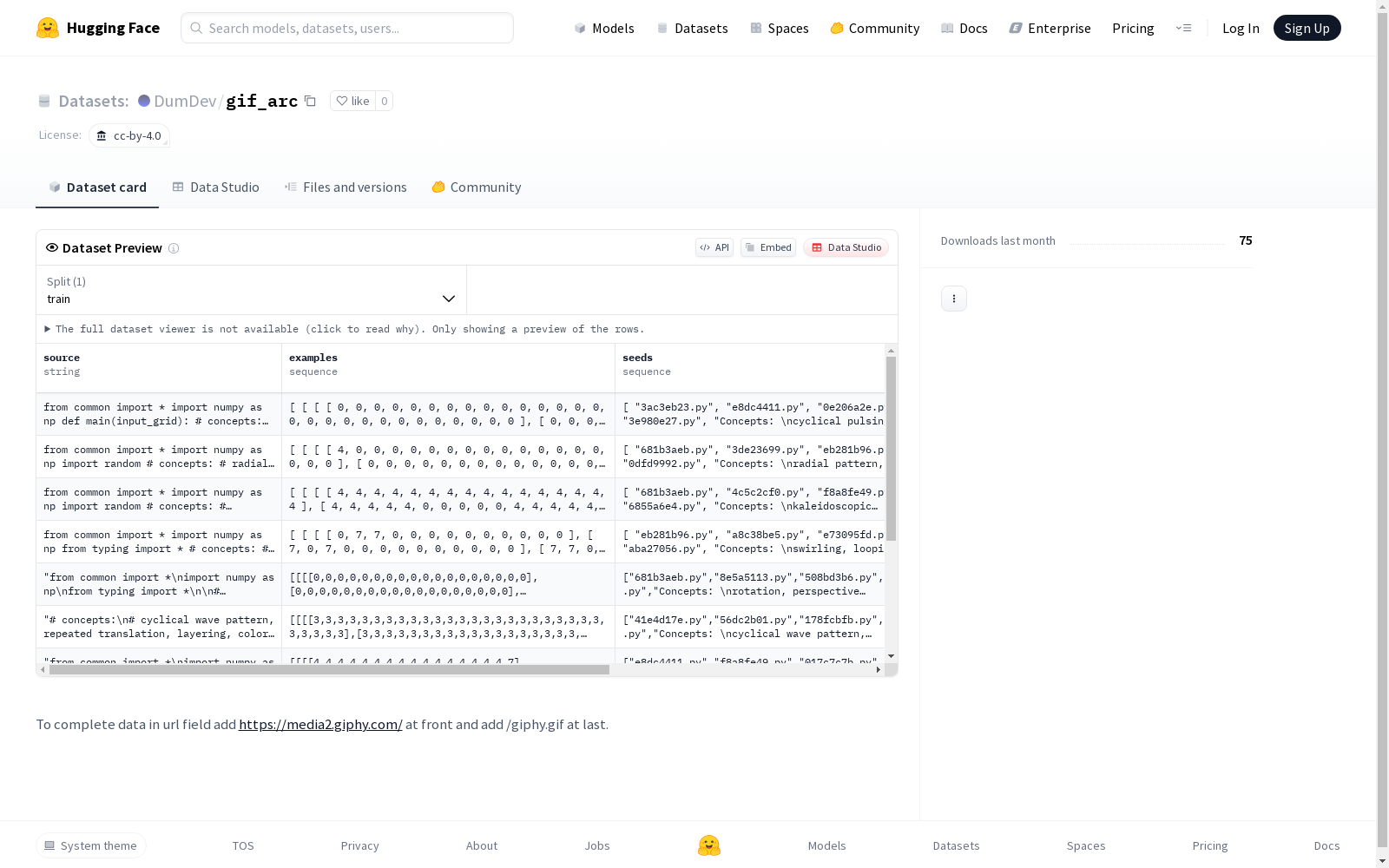
Task: Click the cc-by-4.0 license tag
Action: 129,135
